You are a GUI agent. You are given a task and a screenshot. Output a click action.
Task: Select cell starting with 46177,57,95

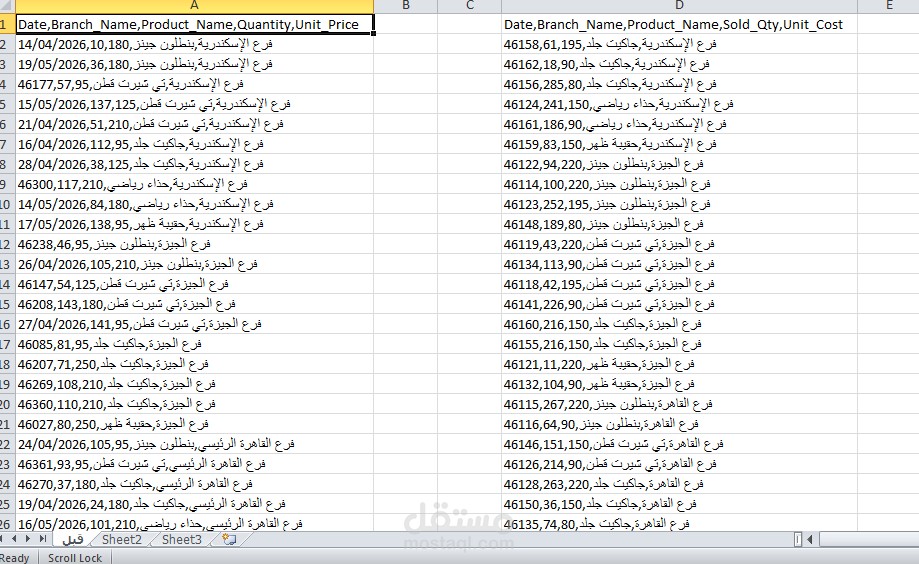(x=194, y=84)
